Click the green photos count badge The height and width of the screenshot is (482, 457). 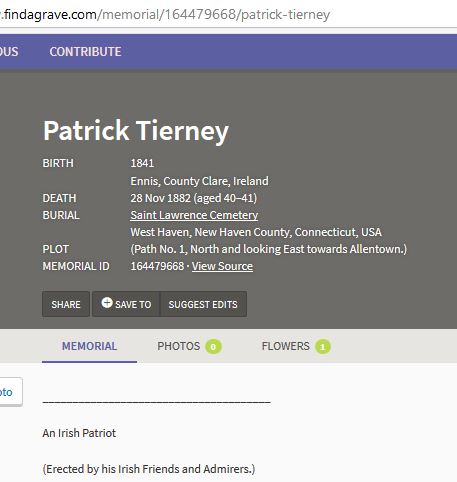coord(213,347)
